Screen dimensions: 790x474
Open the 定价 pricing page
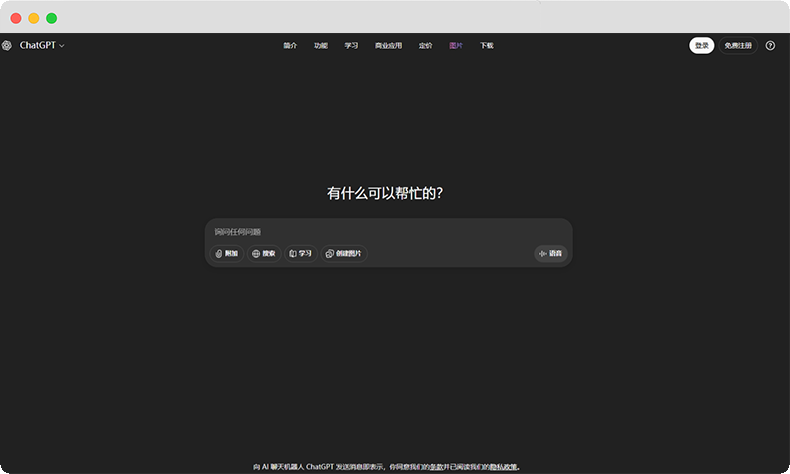click(x=425, y=45)
